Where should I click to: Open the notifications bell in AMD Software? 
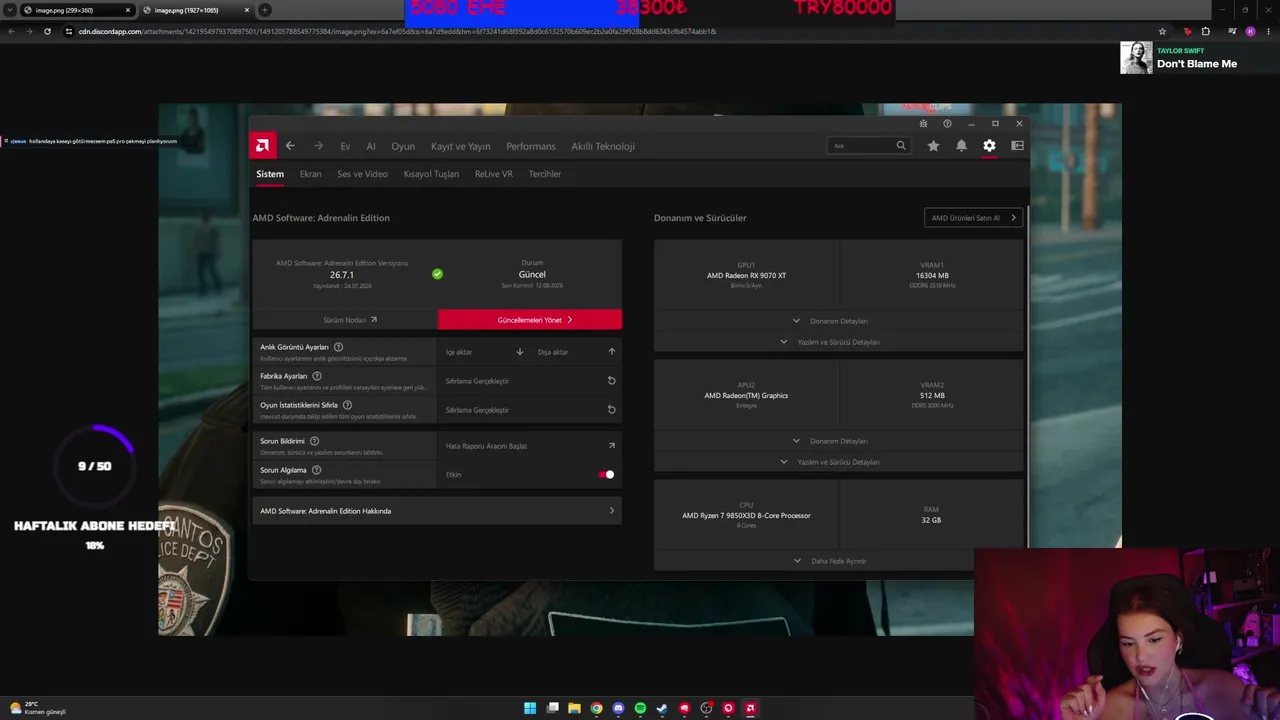[x=961, y=146]
